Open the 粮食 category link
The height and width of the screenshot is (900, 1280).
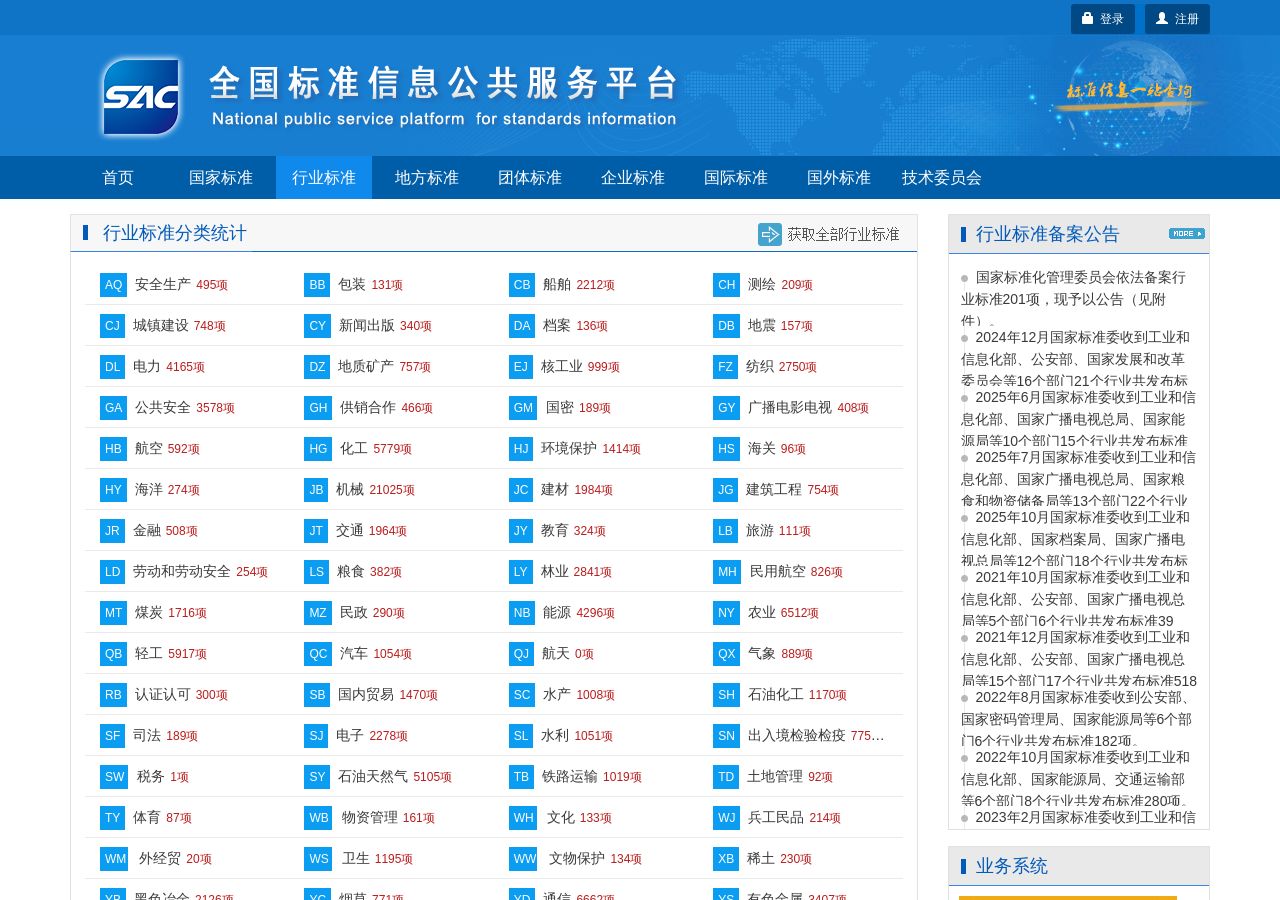351,572
